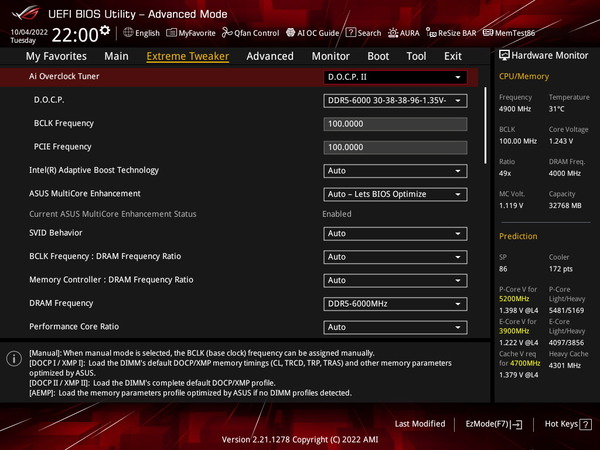This screenshot has width=600, height=450.
Task: Click the BCLK Frequency input field
Action: coord(395,124)
